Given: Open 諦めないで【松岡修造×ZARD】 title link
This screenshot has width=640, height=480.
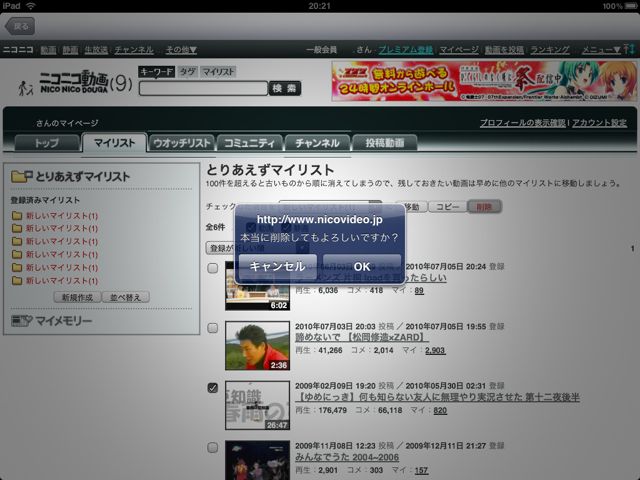Looking at the screenshot, I should pos(362,337).
